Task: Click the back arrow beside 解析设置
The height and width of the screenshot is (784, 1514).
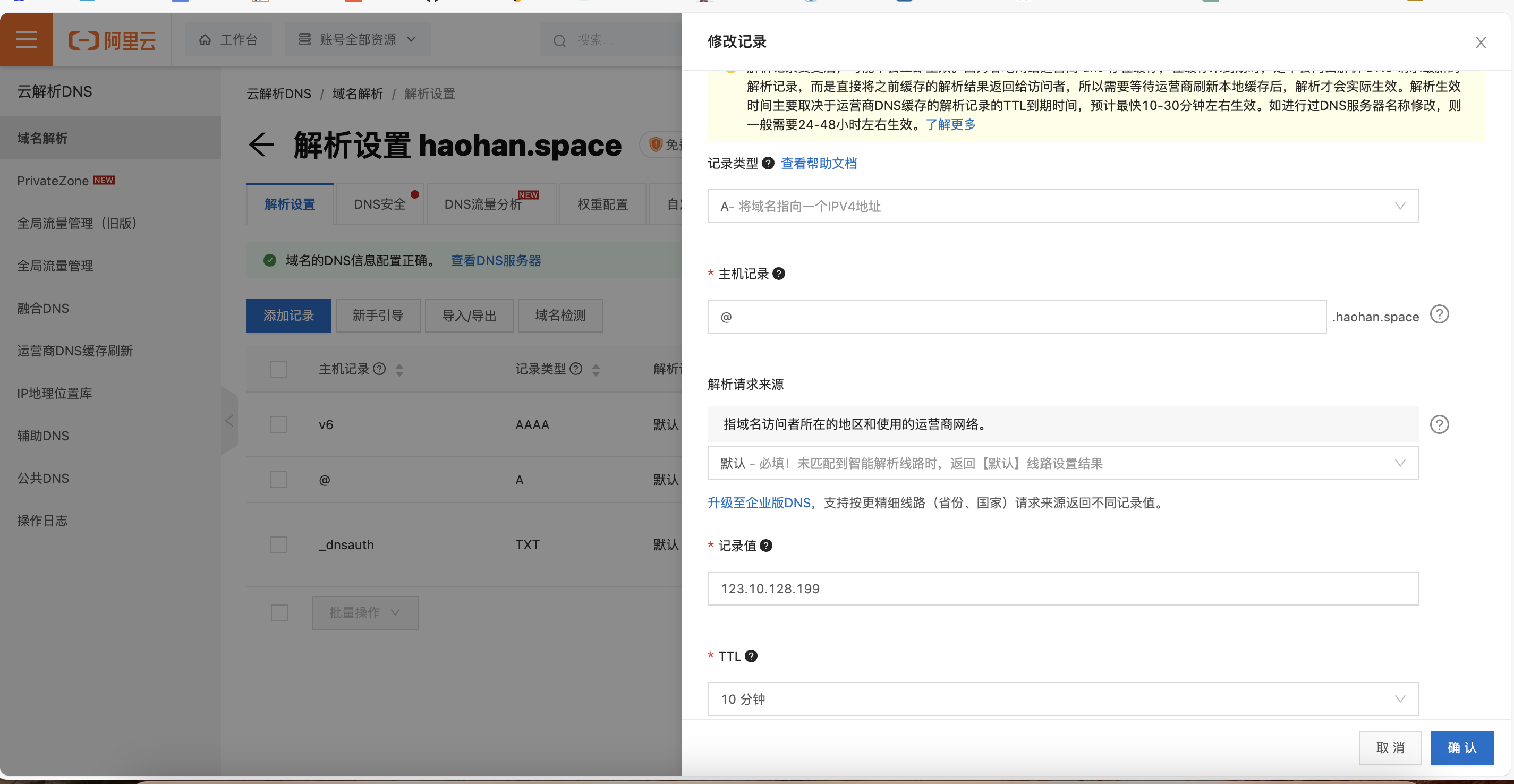Action: click(261, 144)
